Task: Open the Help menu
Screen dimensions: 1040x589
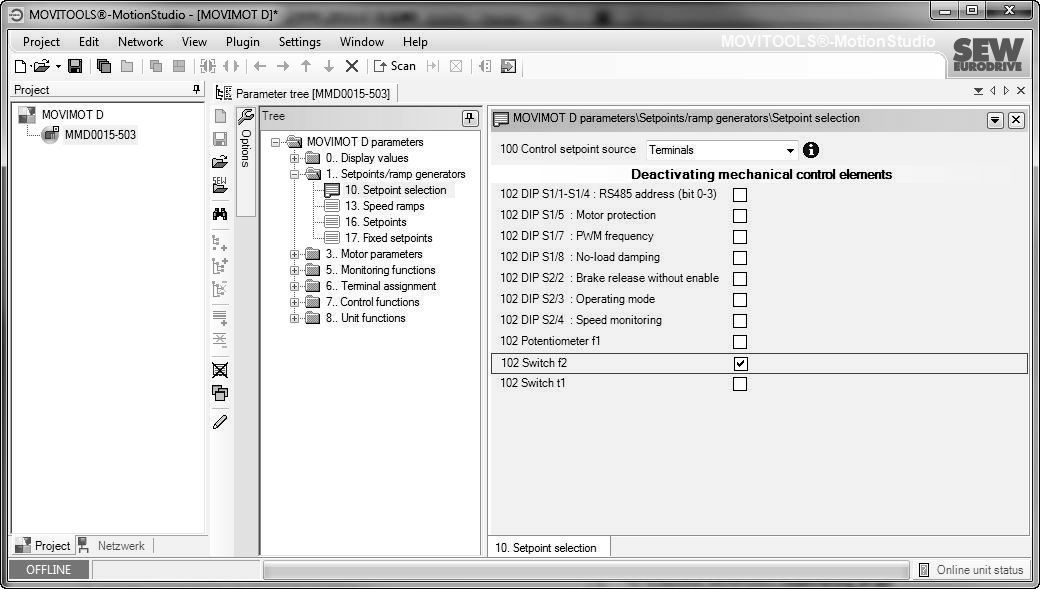Action: click(x=415, y=42)
